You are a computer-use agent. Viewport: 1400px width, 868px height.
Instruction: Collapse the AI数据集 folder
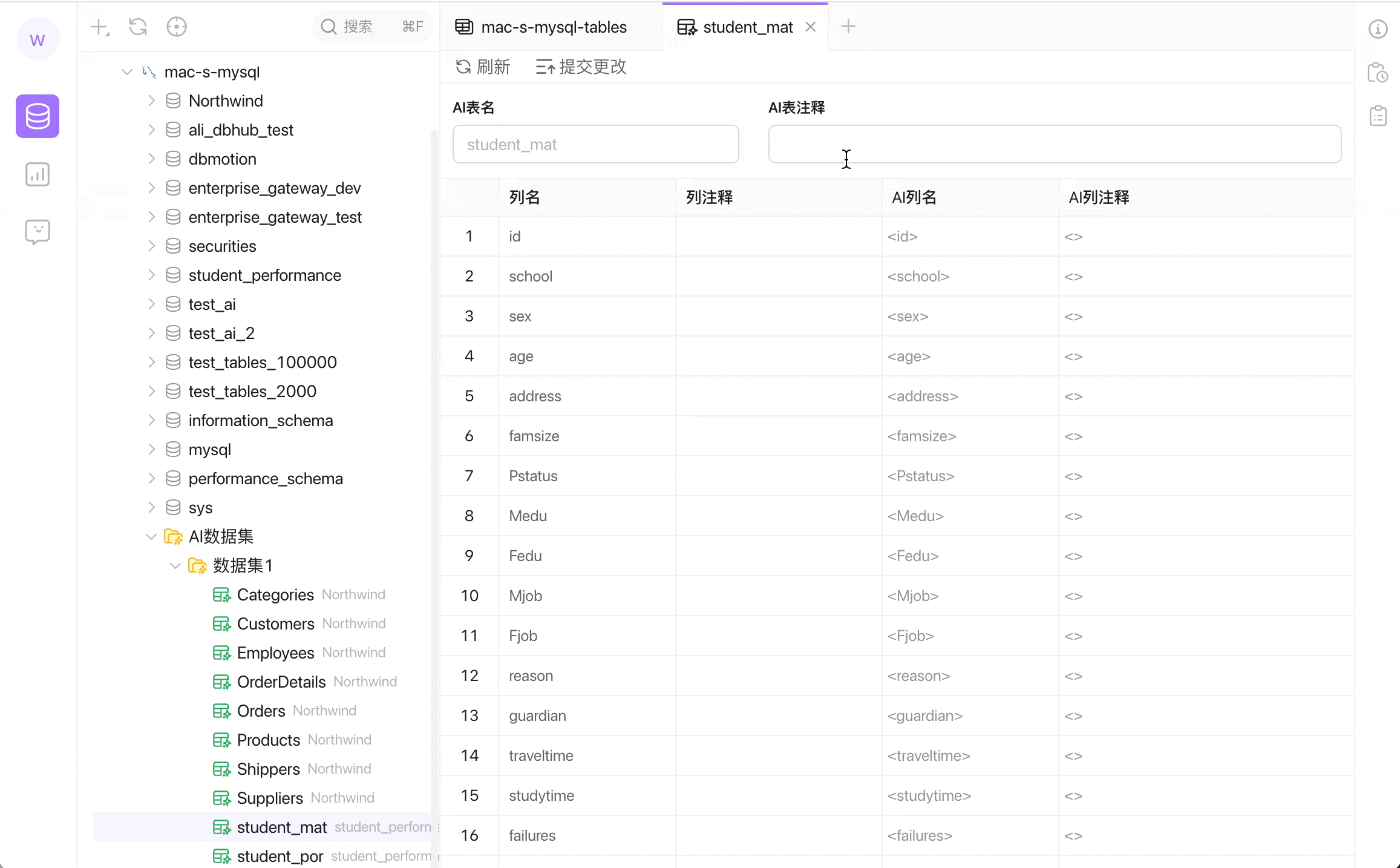point(151,537)
